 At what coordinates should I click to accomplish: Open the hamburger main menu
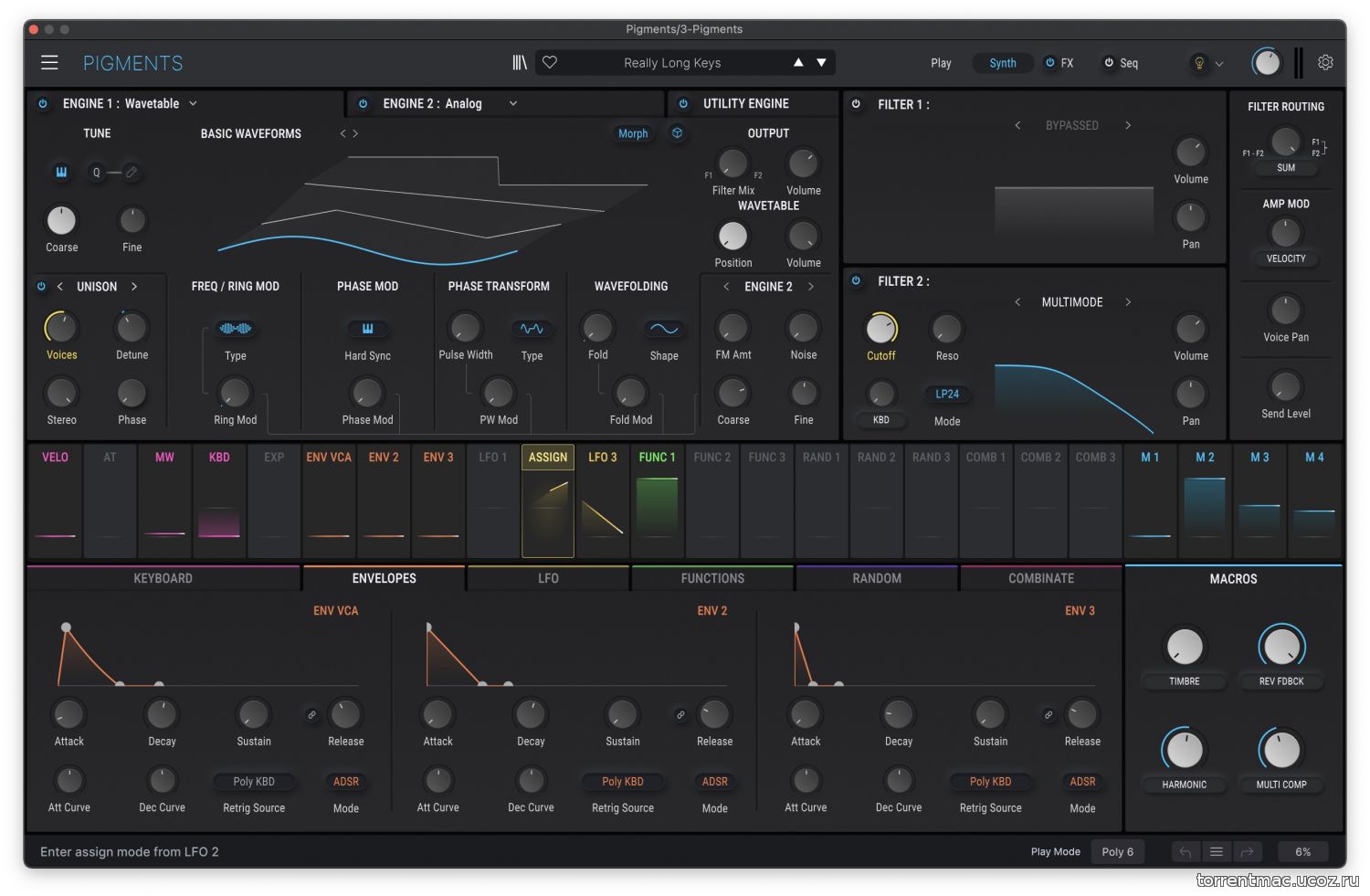(x=49, y=62)
